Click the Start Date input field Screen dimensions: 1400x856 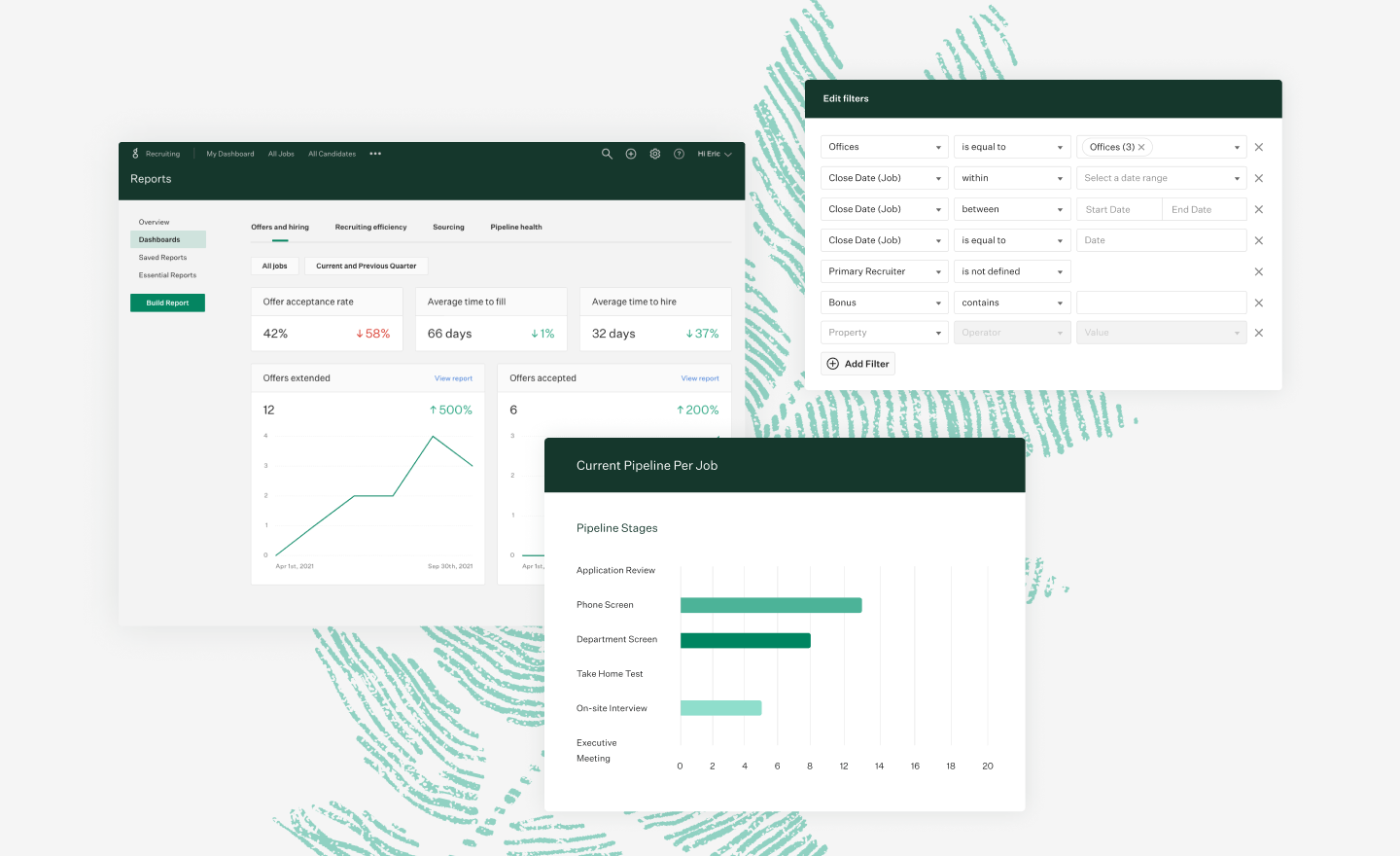pos(1118,208)
